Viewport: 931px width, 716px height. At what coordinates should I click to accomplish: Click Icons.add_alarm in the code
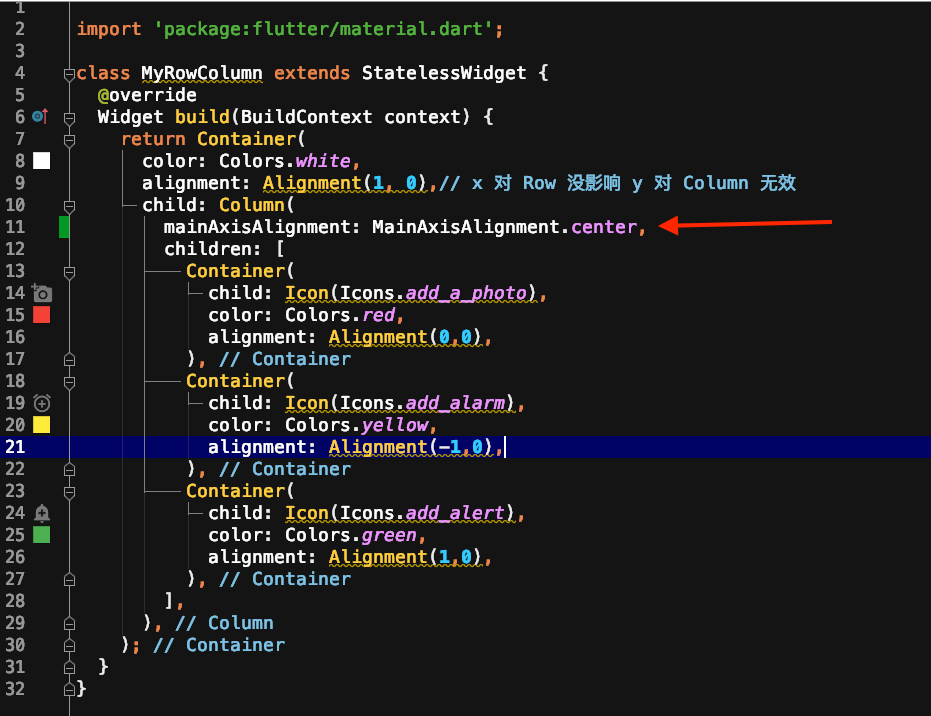tap(422, 403)
